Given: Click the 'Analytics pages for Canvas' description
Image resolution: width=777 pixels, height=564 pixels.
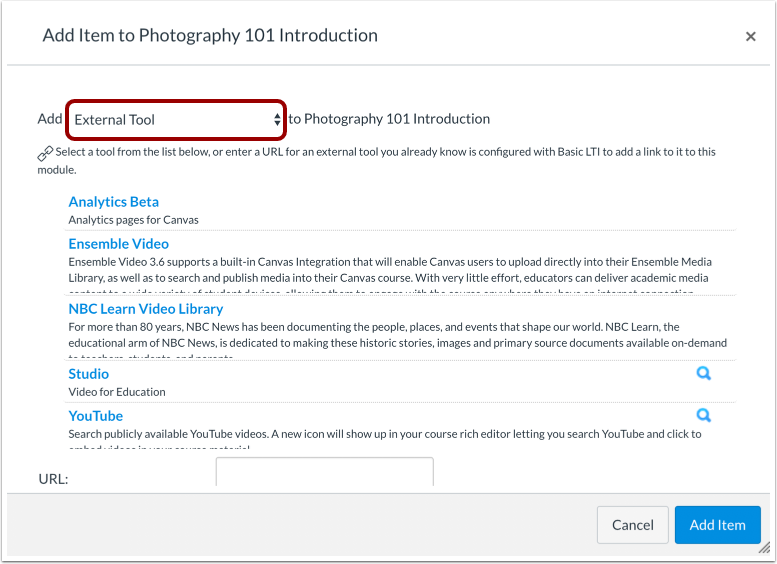Looking at the screenshot, I should [x=133, y=220].
